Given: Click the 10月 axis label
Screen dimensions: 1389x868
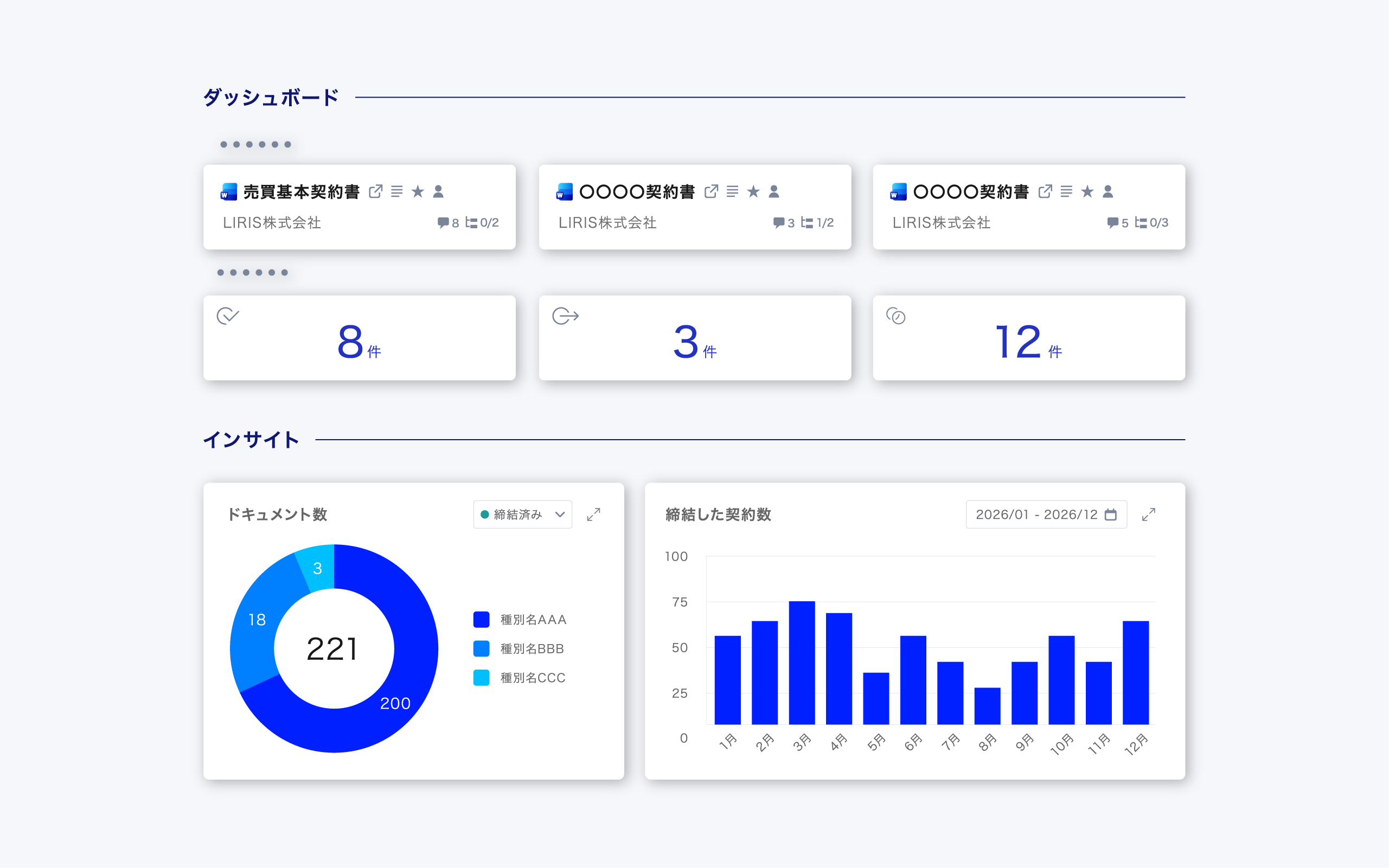Looking at the screenshot, I should coord(1061,743).
